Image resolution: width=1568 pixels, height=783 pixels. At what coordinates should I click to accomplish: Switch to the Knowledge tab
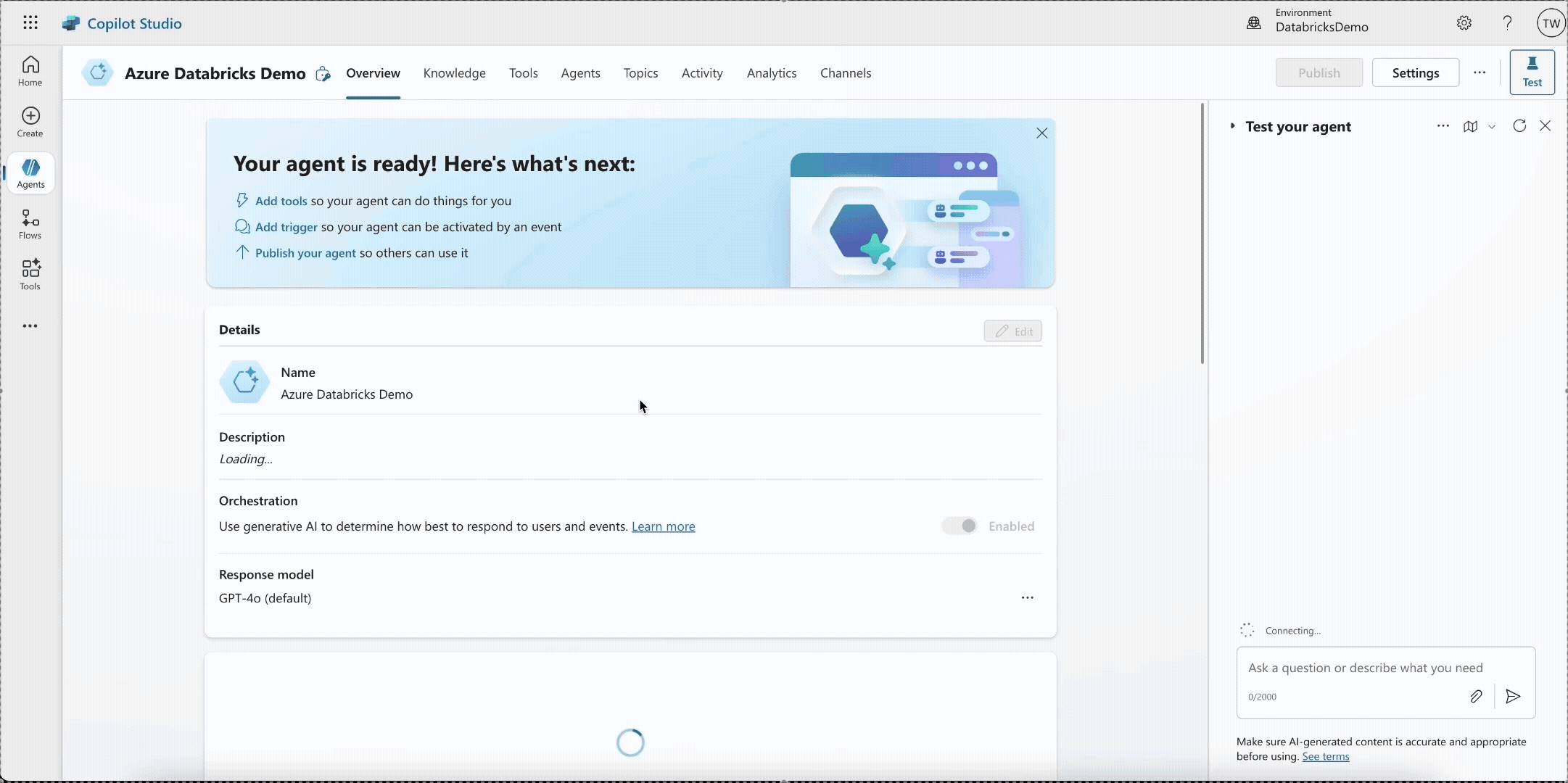454,73
